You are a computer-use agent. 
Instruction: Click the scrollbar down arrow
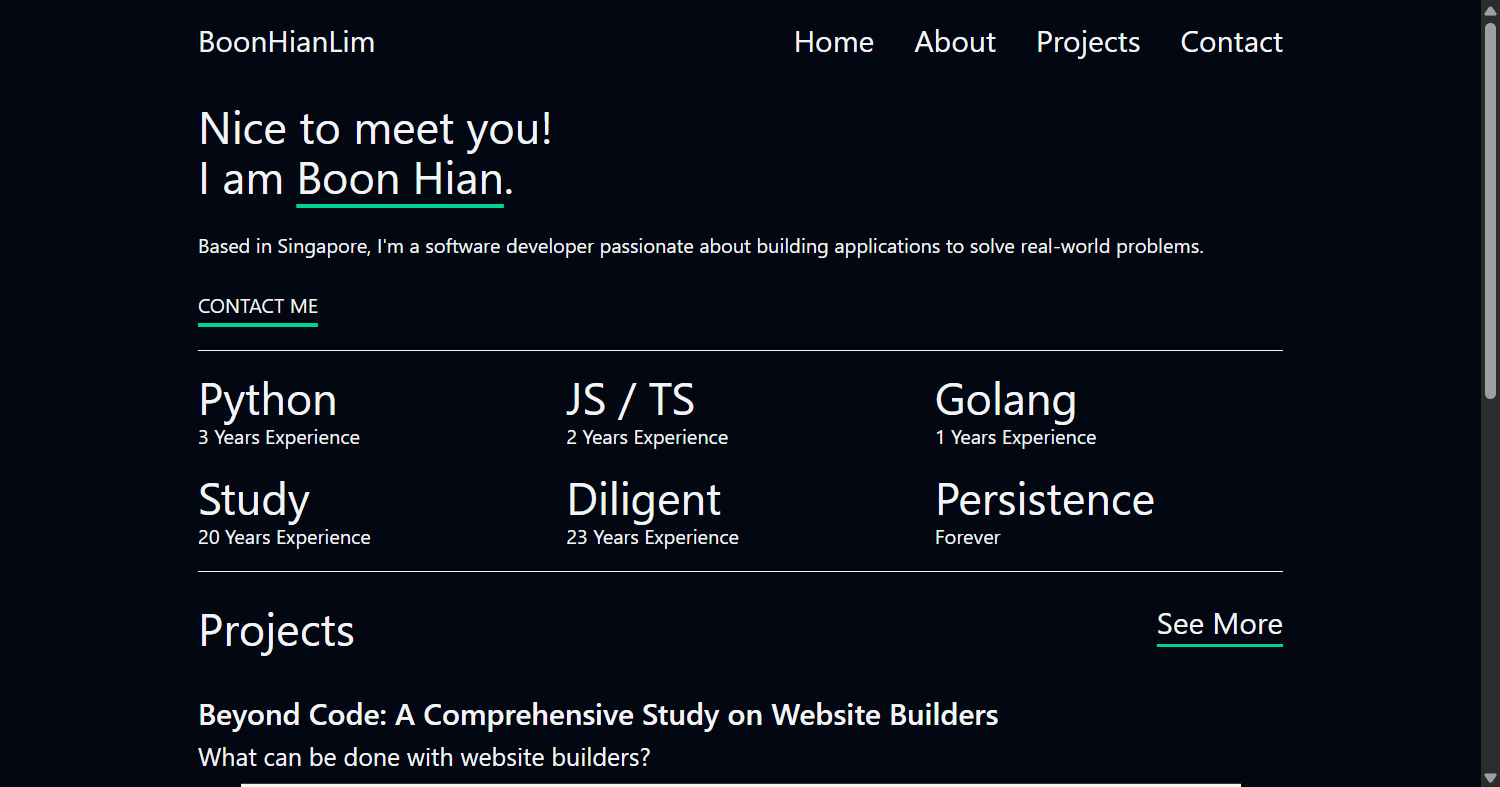(x=1490, y=778)
